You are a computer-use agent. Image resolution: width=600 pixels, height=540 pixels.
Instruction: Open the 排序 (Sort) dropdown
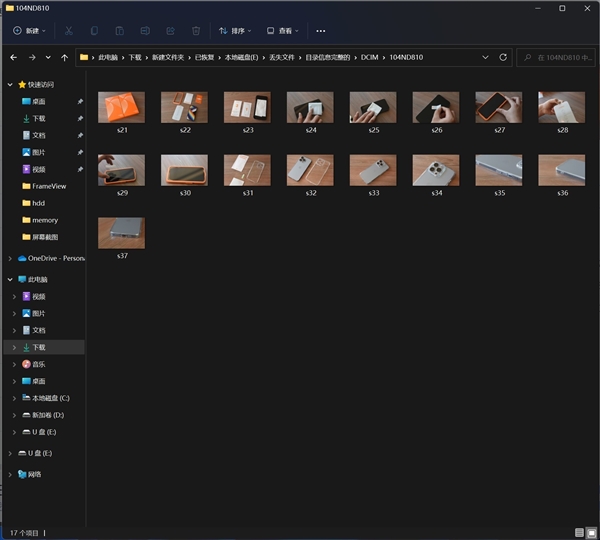click(235, 31)
